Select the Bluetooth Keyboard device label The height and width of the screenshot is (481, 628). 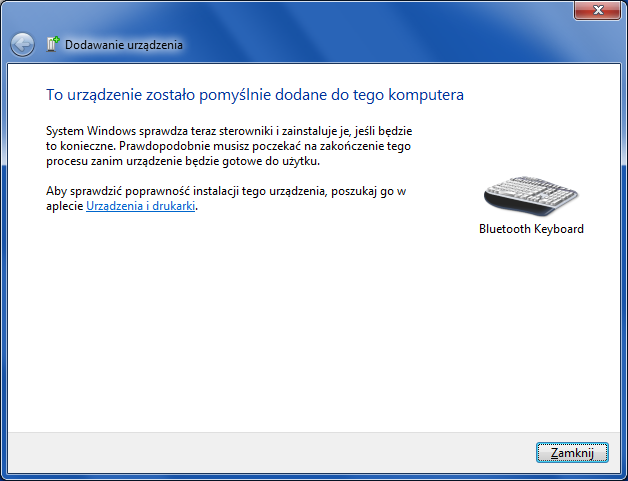531,229
